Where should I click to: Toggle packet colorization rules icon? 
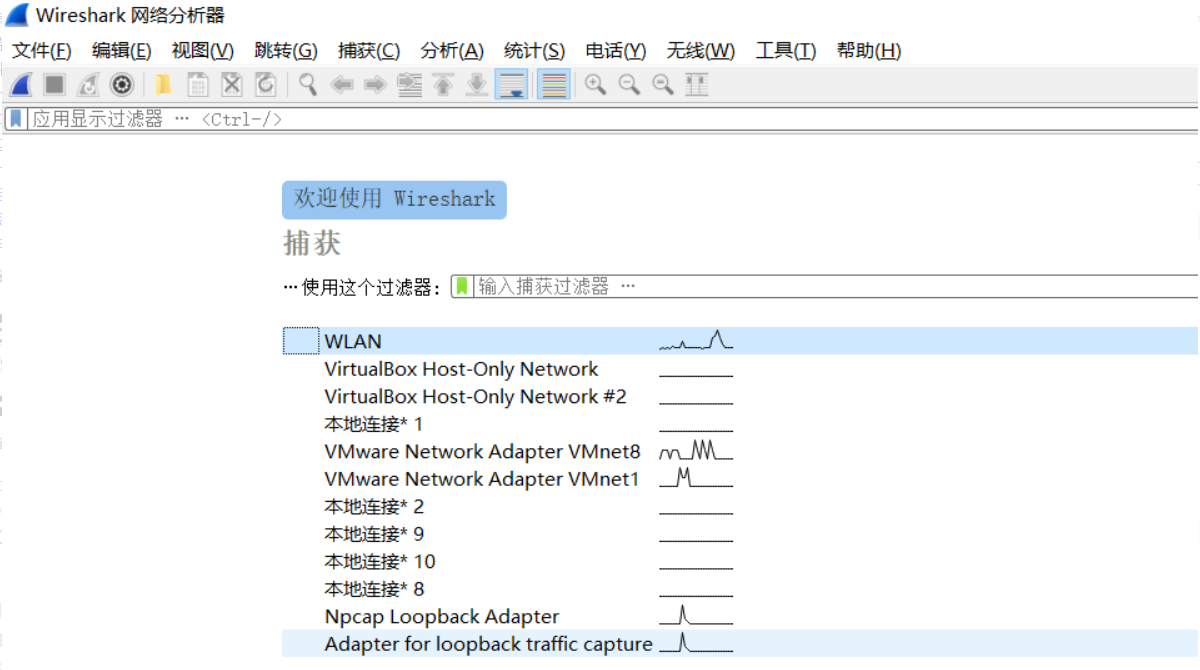[x=553, y=85]
